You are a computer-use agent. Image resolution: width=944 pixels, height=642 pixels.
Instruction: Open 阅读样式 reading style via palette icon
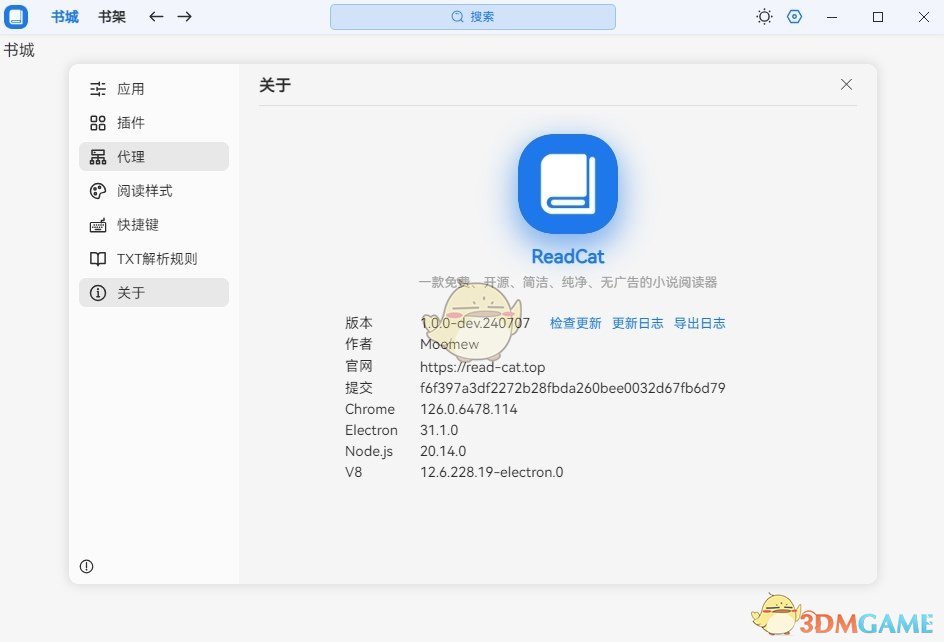(x=97, y=190)
